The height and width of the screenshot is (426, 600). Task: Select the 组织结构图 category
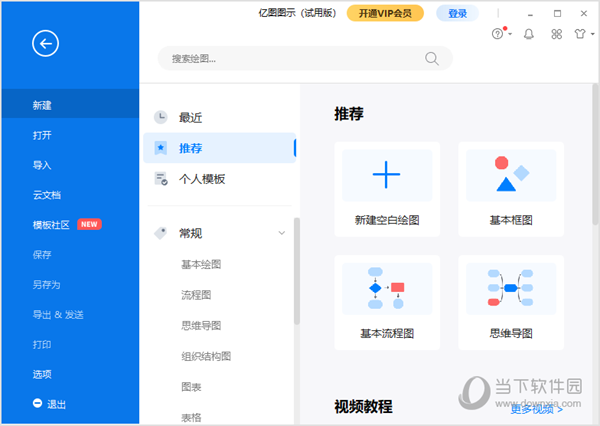pos(206,356)
